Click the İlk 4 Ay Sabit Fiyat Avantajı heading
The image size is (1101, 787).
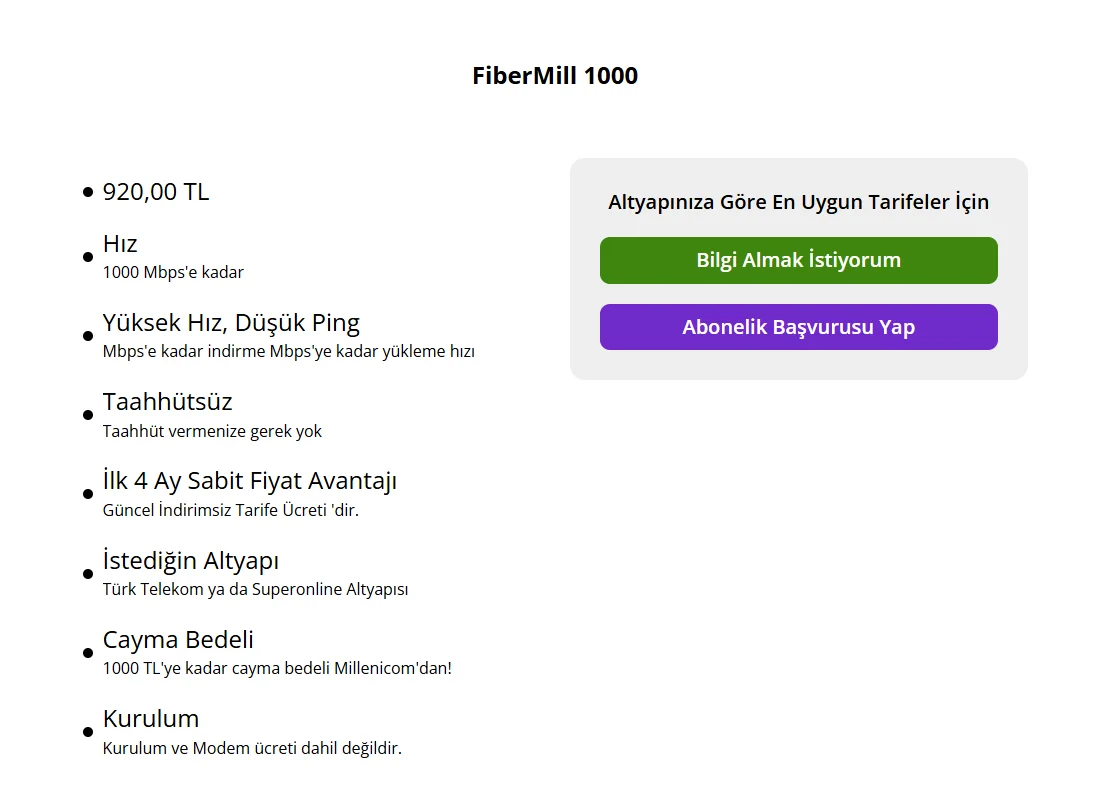pos(249,481)
